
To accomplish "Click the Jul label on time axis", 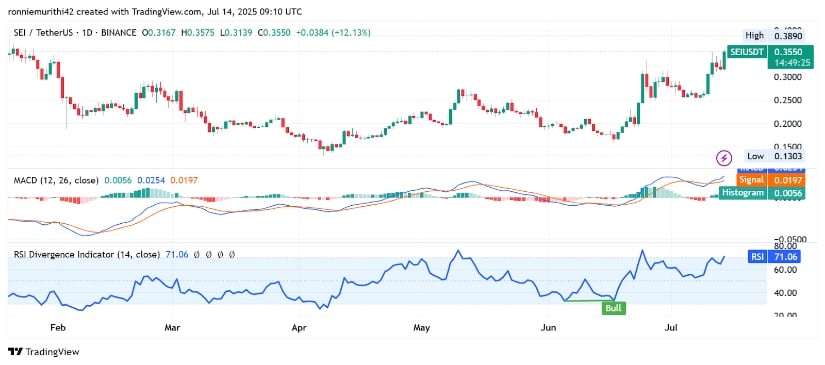I will coord(672,328).
